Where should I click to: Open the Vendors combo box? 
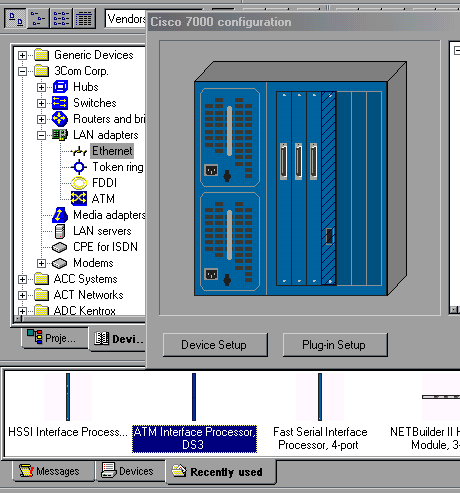click(126, 19)
